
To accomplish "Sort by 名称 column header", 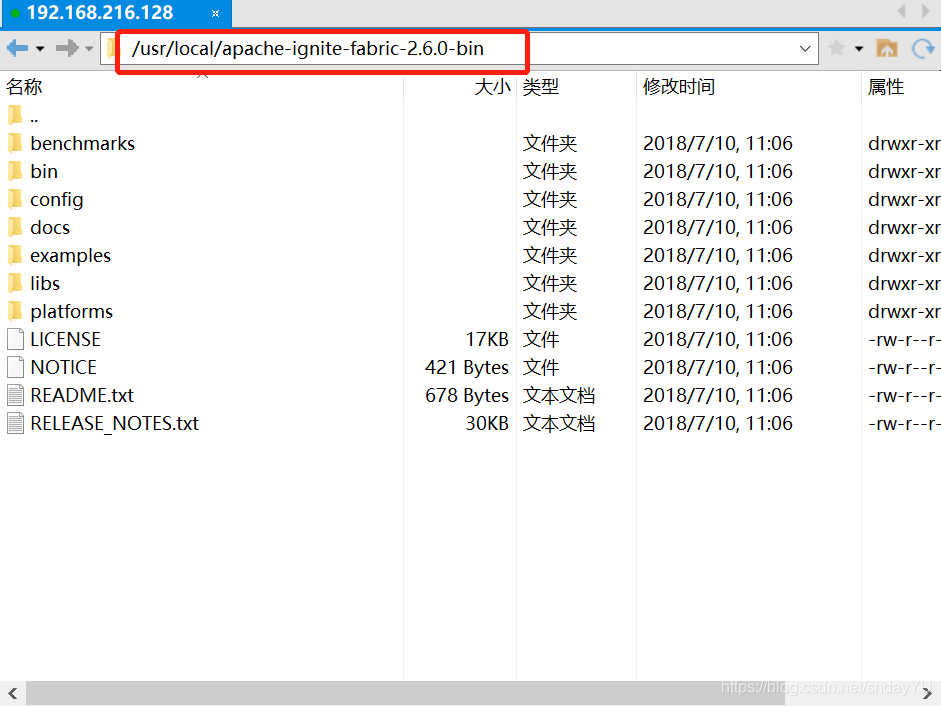I will pyautogui.click(x=202, y=87).
